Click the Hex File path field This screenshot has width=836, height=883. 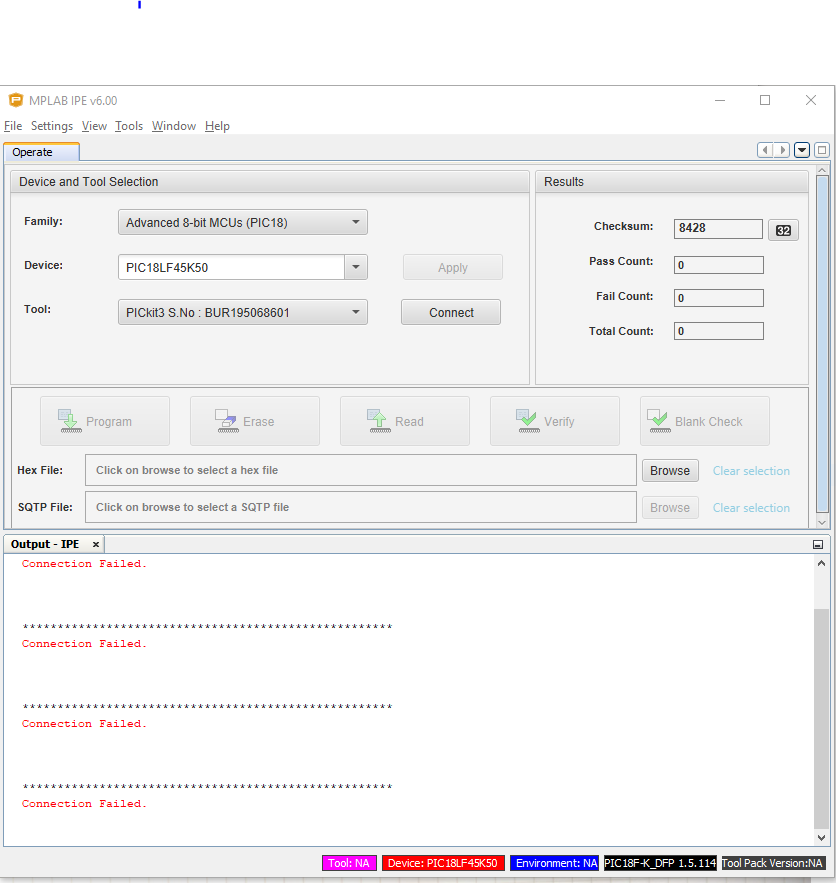coord(361,470)
